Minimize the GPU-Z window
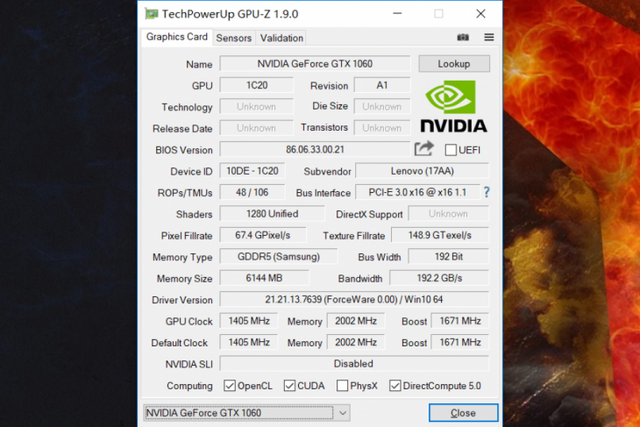 point(397,14)
